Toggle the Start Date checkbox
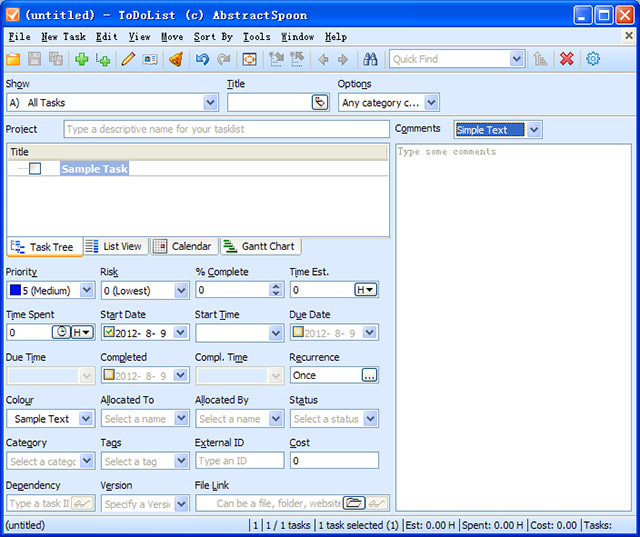640x537 pixels. (x=109, y=332)
